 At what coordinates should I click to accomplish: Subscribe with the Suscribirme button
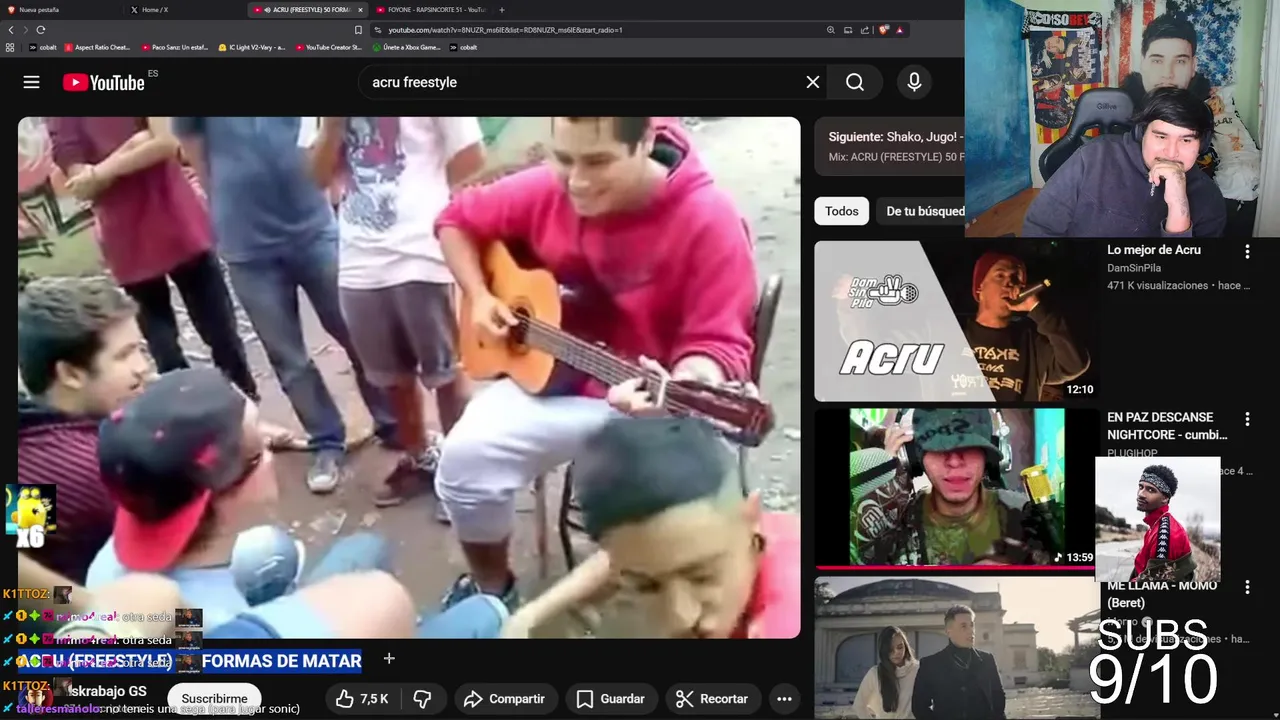click(x=214, y=699)
